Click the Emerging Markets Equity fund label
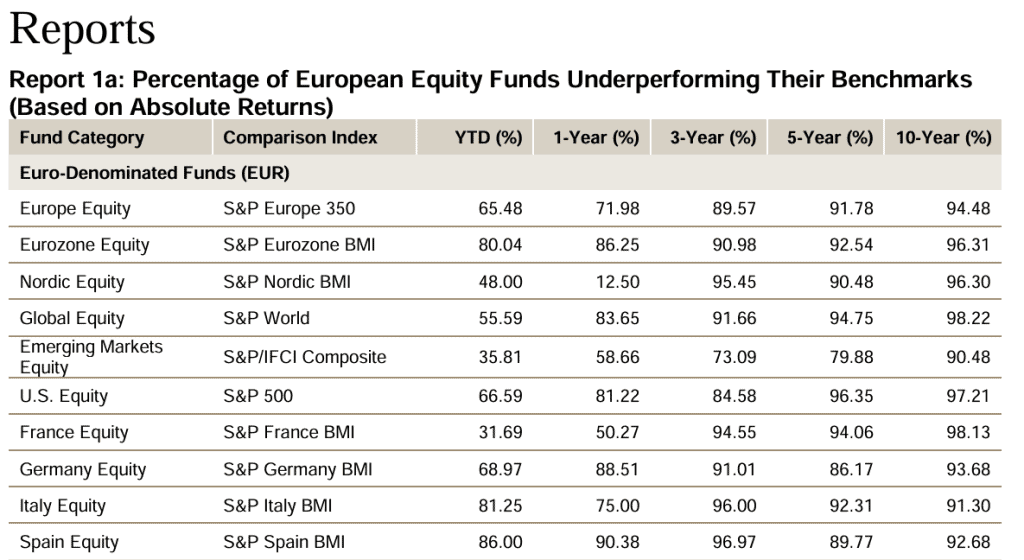This screenshot has height=560, width=1024. pyautogui.click(x=91, y=356)
